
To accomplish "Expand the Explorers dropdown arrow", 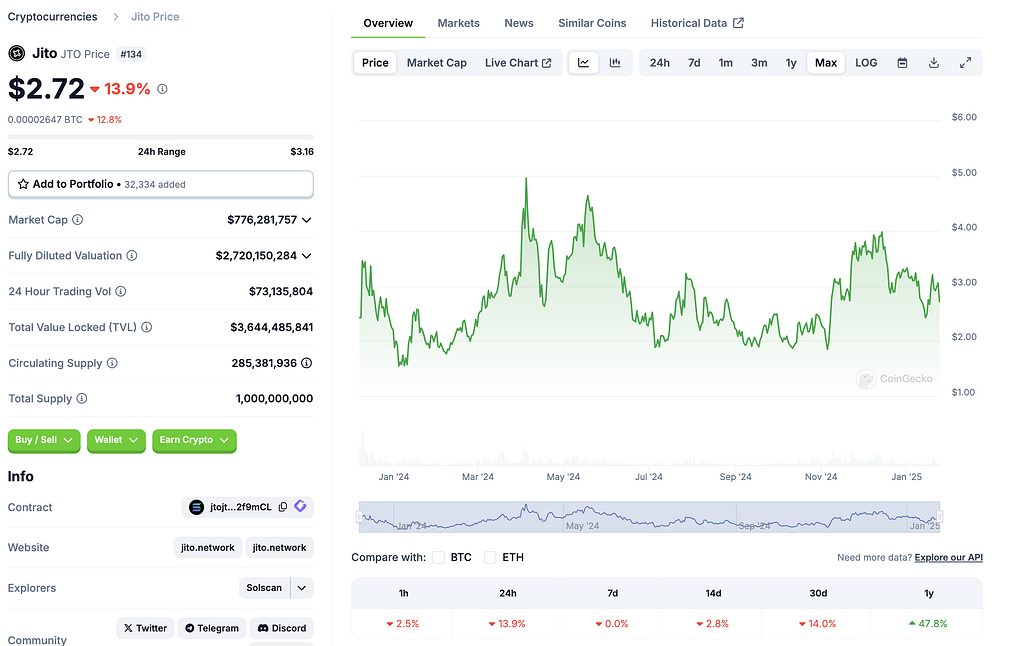I will (x=302, y=588).
